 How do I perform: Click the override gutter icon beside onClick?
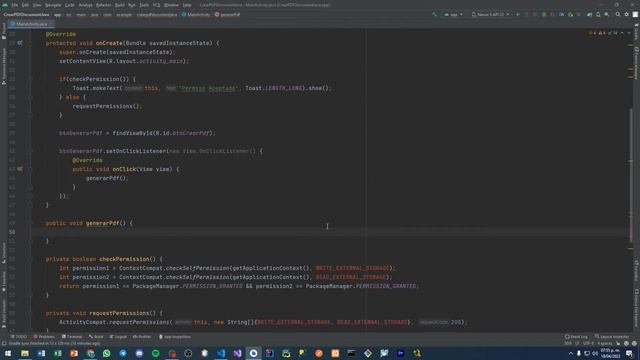click(x=20, y=169)
